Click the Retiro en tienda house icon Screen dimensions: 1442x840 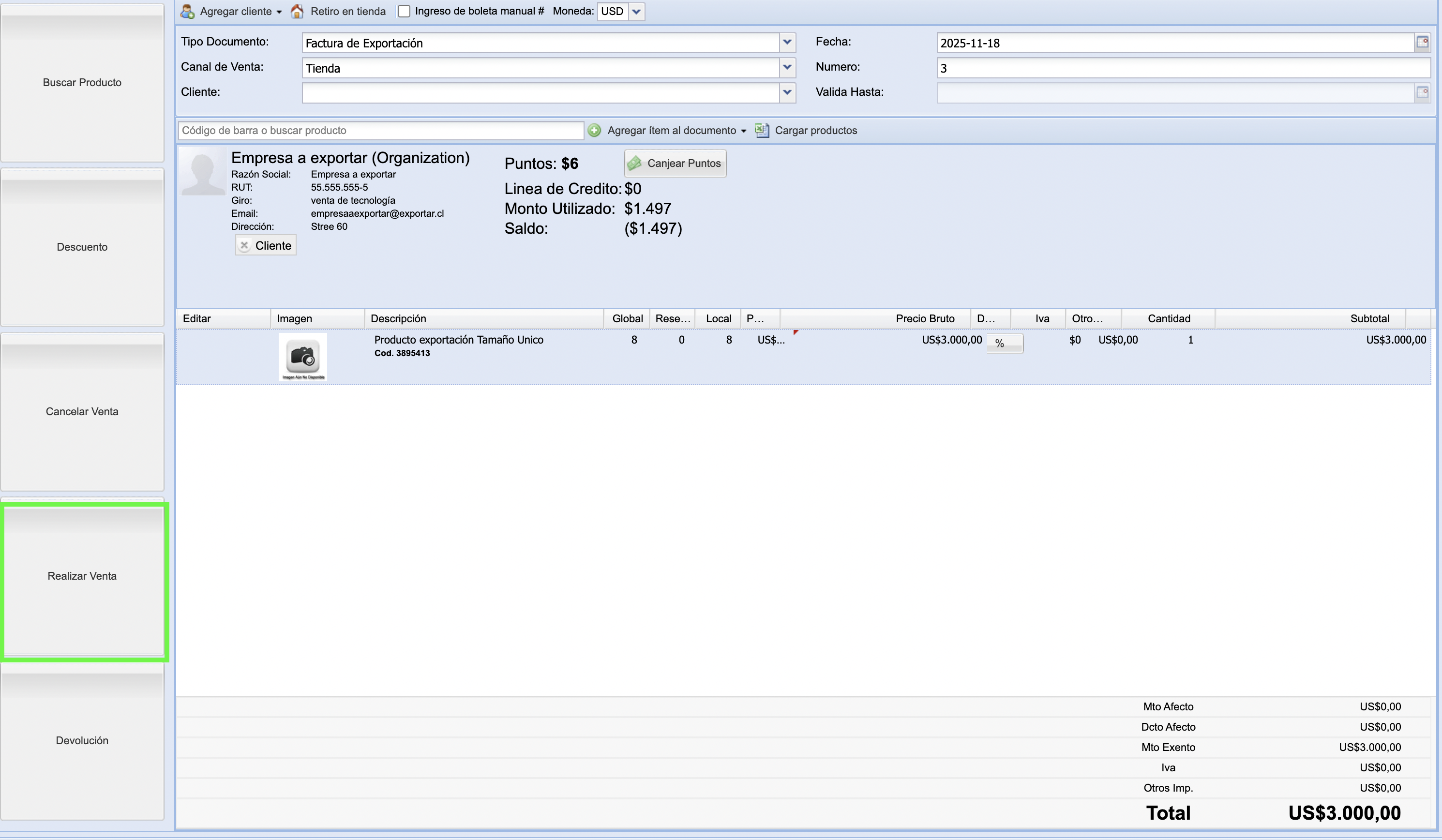297,12
